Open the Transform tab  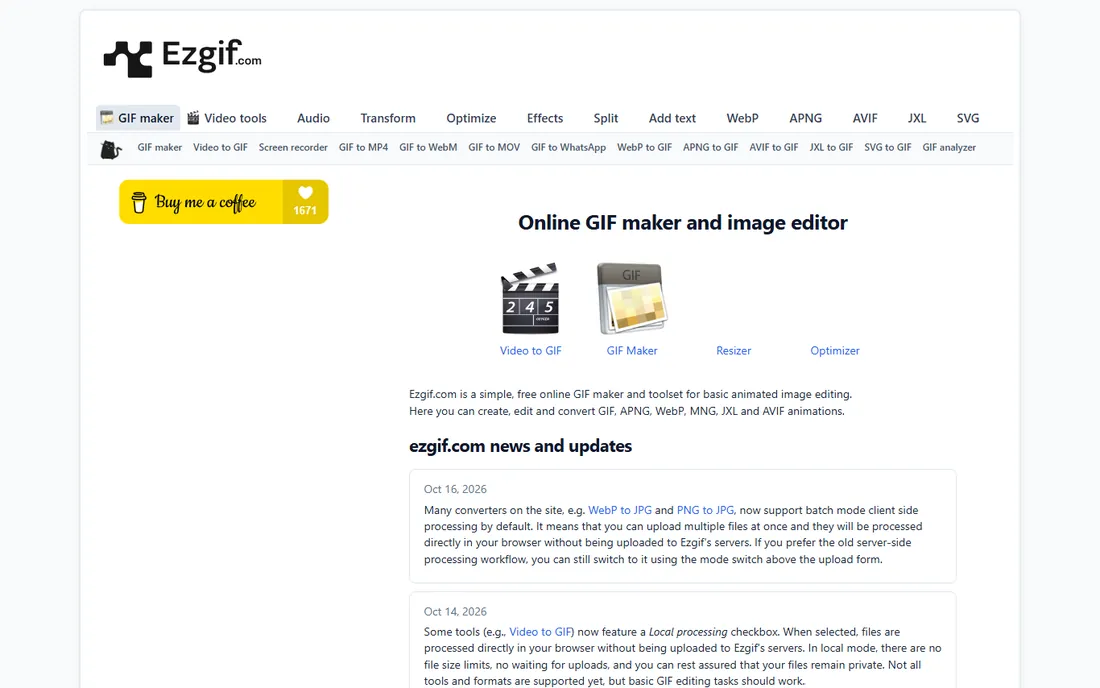click(388, 118)
